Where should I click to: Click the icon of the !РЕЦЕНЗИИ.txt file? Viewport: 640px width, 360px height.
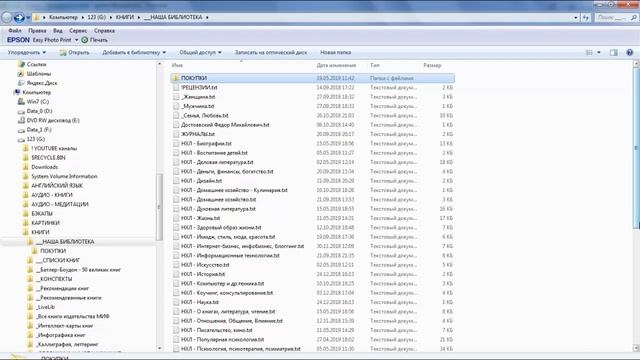click(x=176, y=87)
